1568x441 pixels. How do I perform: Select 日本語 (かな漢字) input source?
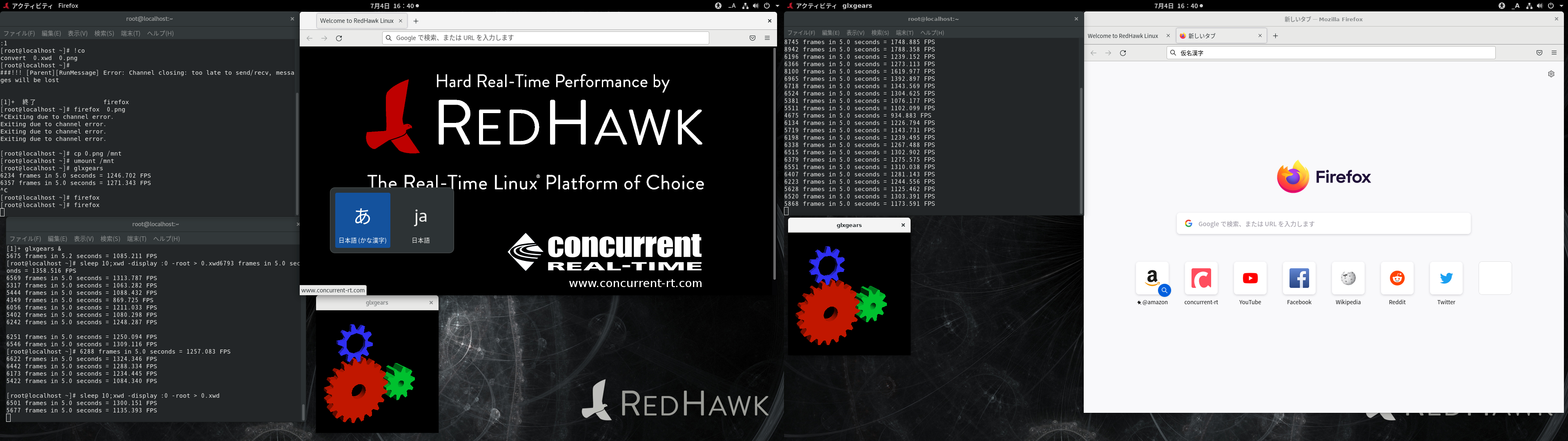(363, 220)
